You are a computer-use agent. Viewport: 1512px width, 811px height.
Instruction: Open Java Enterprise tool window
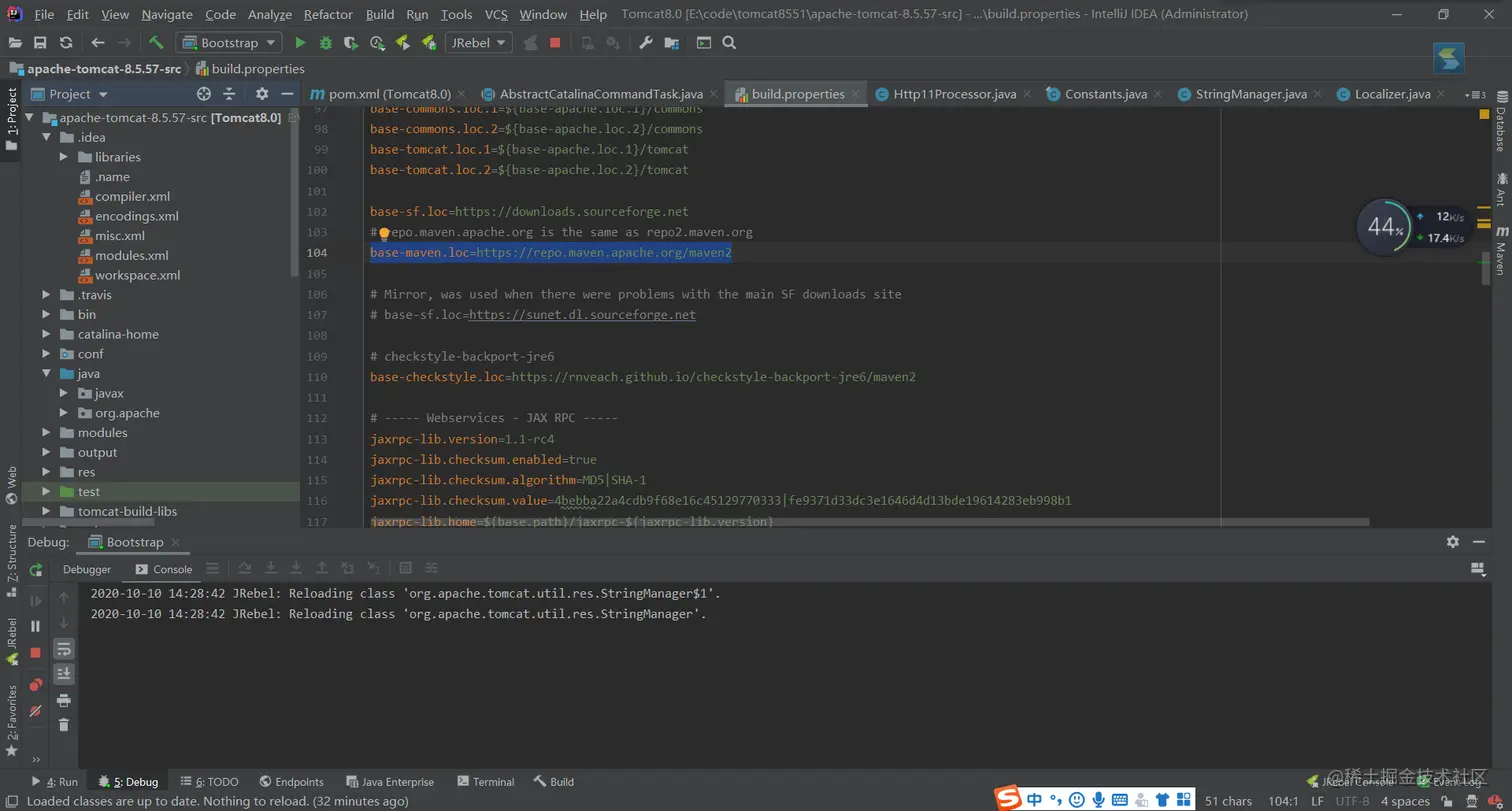point(390,782)
